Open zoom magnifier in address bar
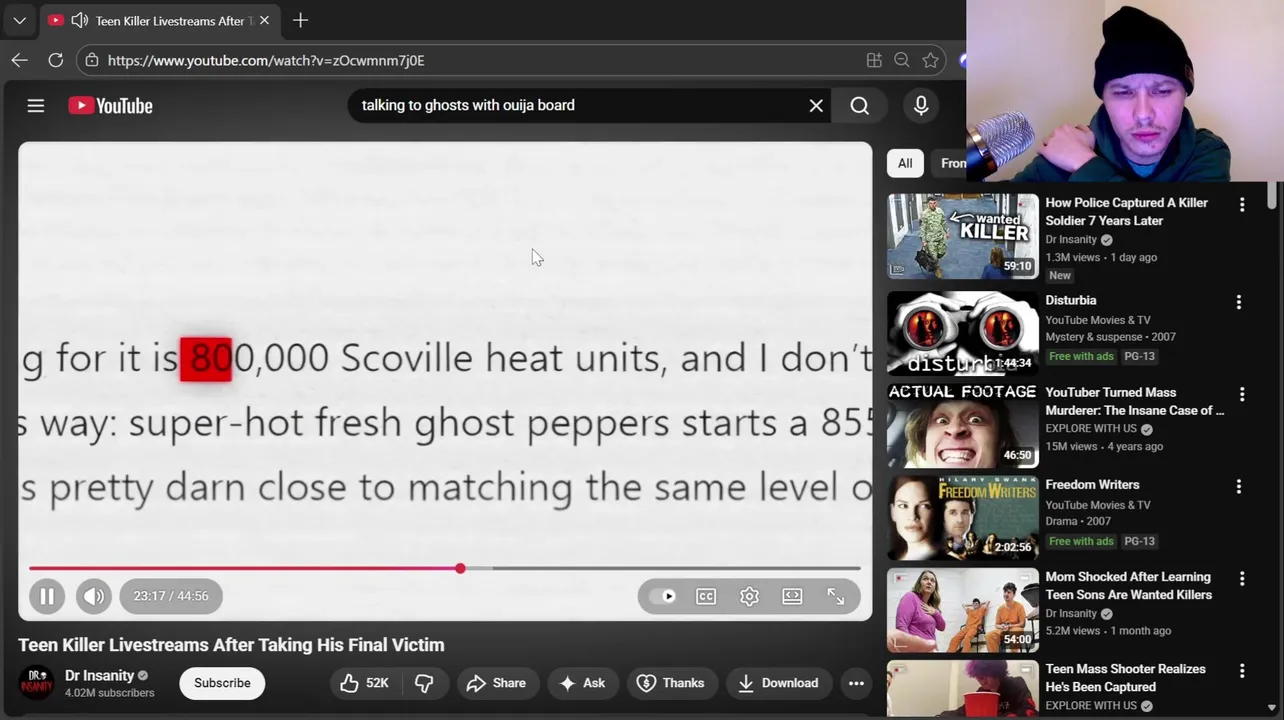 pos(902,60)
